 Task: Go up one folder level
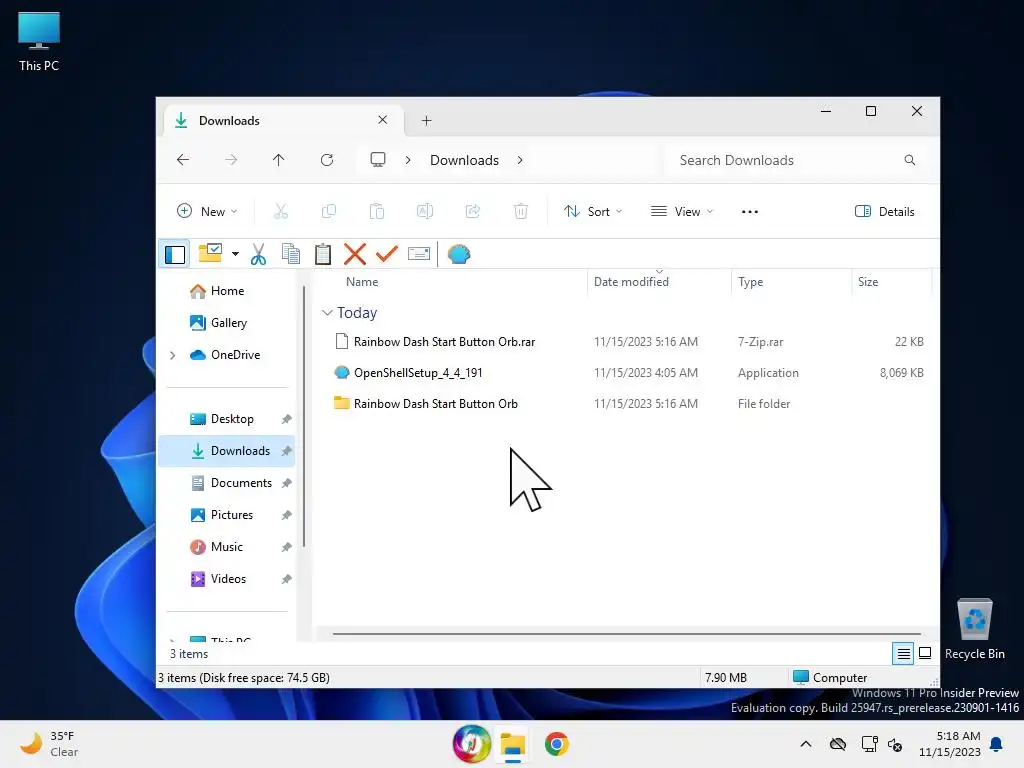(x=279, y=160)
